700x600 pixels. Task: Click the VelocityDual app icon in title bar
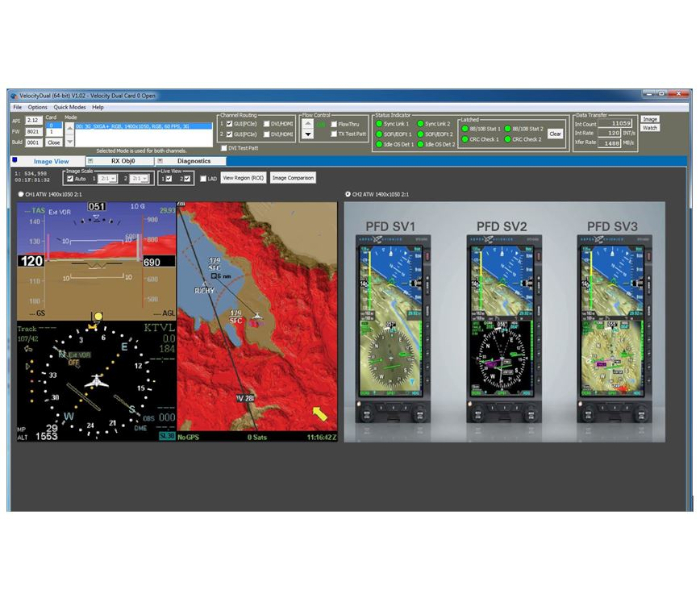pyautogui.click(x=14, y=96)
